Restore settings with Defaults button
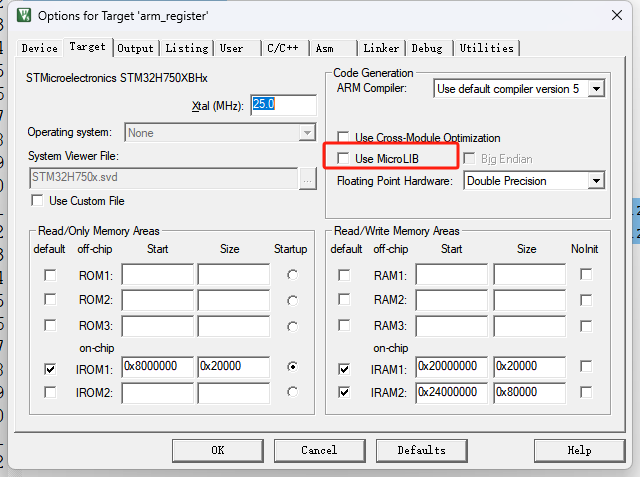640x477 pixels. click(421, 450)
